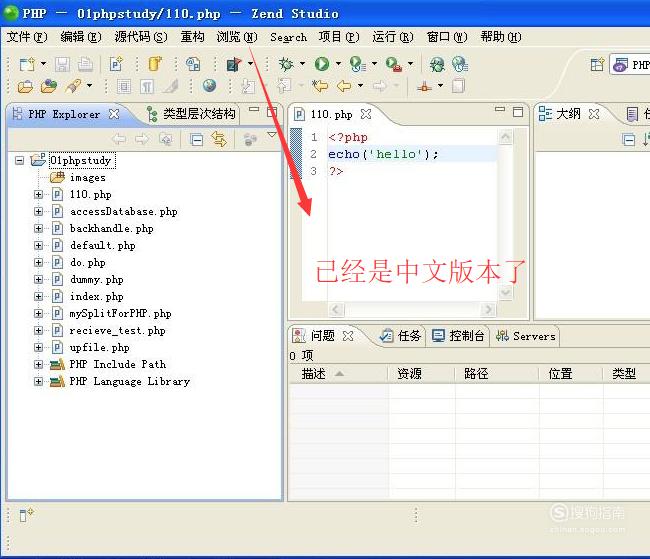The height and width of the screenshot is (559, 650).
Task: Toggle Link with Editor in PHP Explorer
Action: click(219, 139)
